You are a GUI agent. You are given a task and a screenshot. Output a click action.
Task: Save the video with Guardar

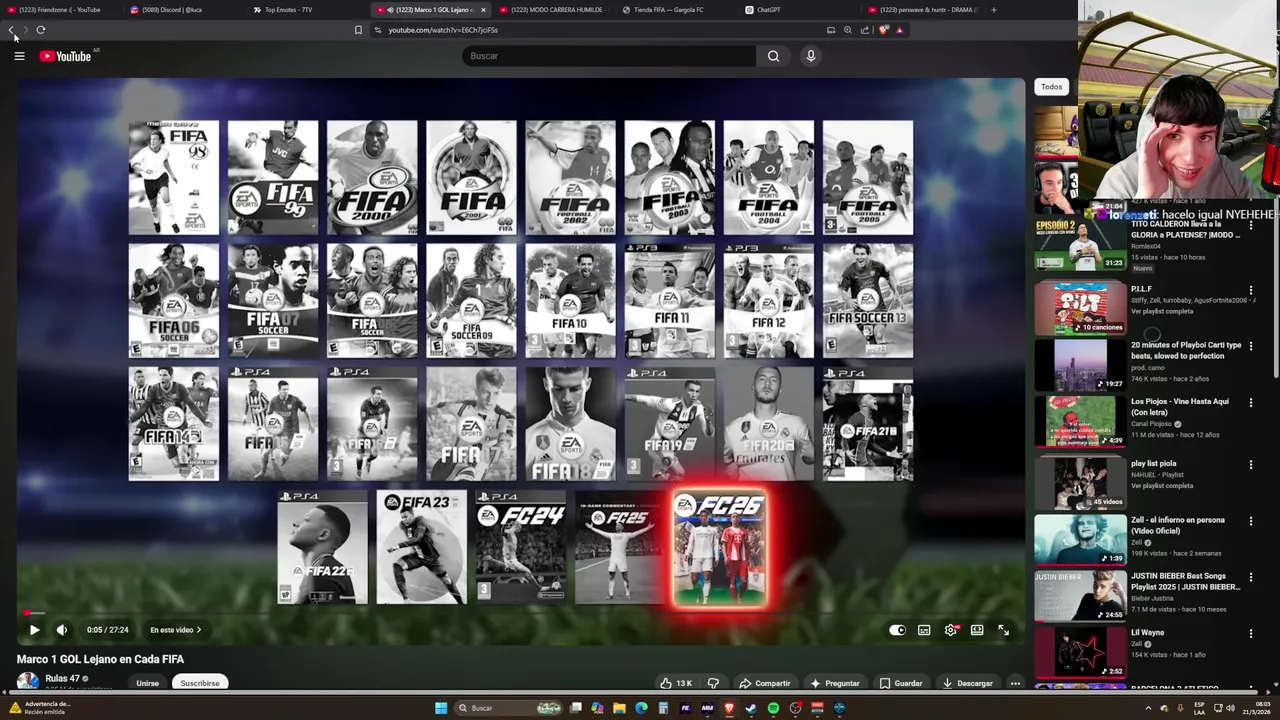coord(900,683)
